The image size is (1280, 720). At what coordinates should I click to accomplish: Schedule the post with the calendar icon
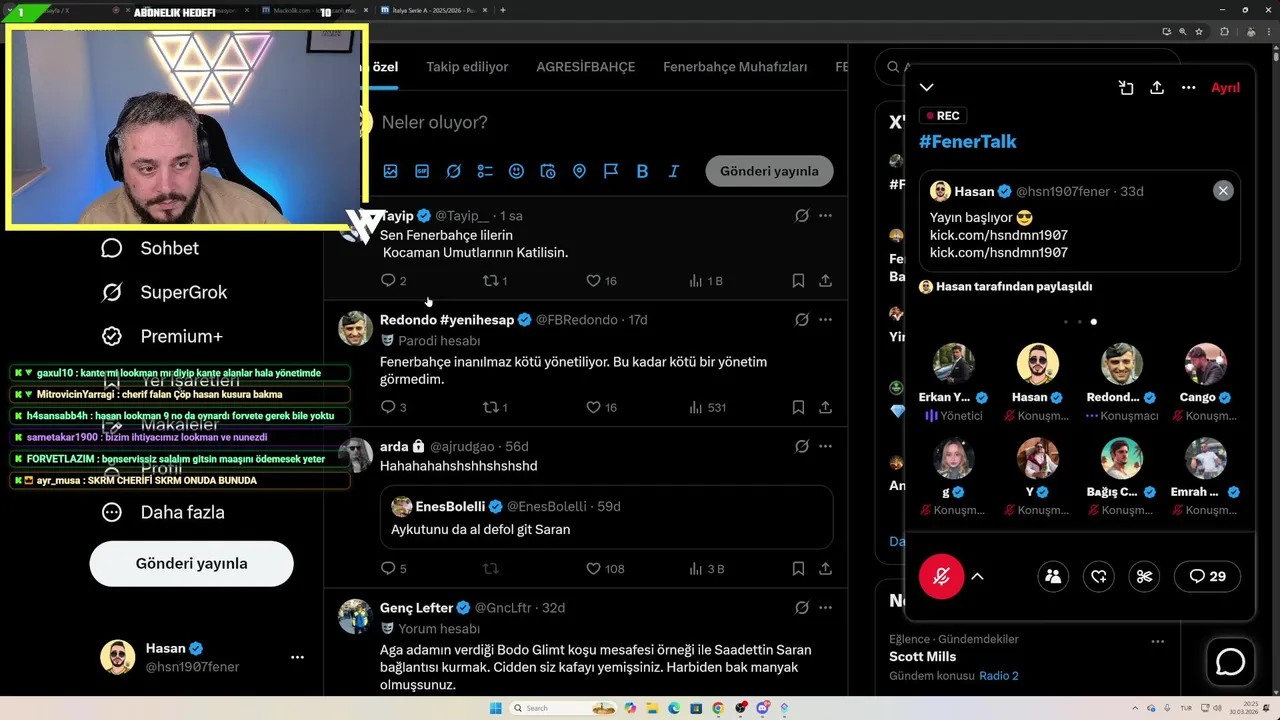pyautogui.click(x=548, y=171)
